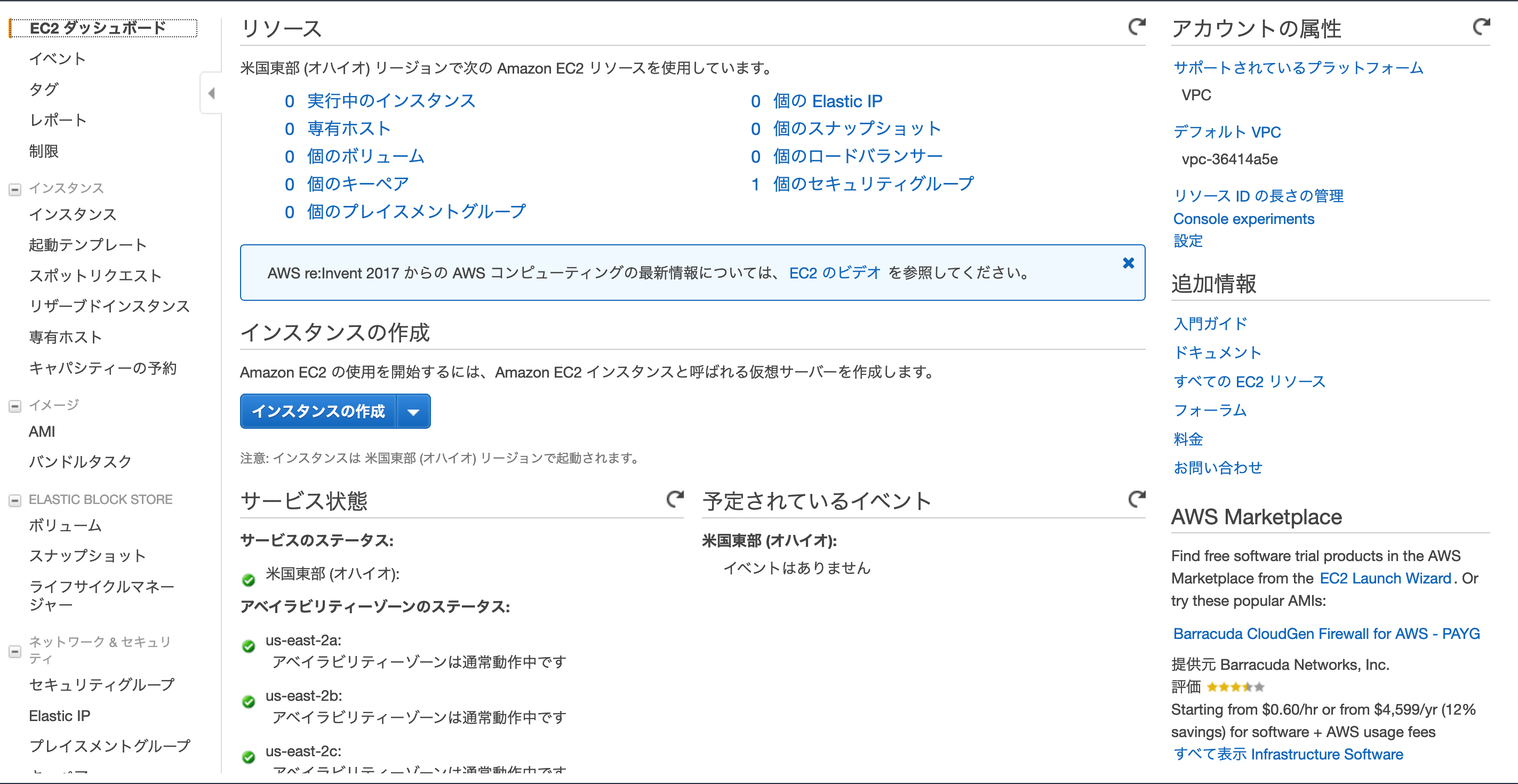The height and width of the screenshot is (784, 1518).
Task: Open リザーブドインスタンス in the sidebar
Action: click(109, 306)
